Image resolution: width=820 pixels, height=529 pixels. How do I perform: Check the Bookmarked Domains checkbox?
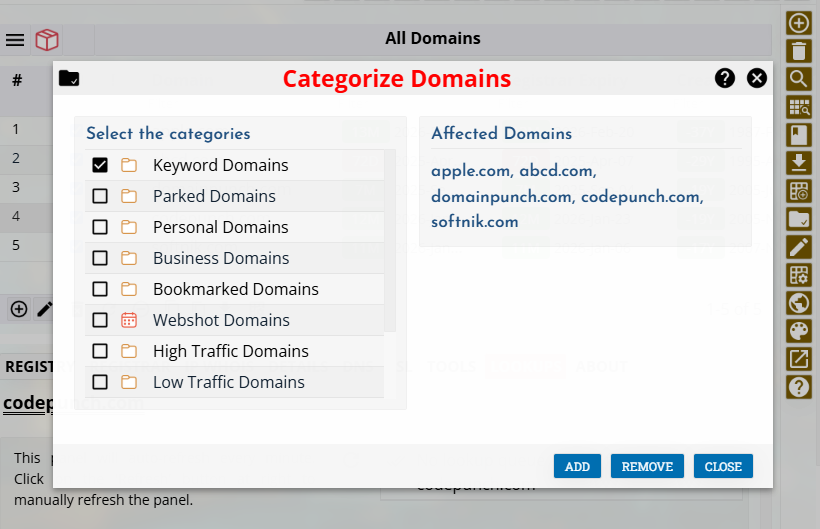tap(100, 289)
